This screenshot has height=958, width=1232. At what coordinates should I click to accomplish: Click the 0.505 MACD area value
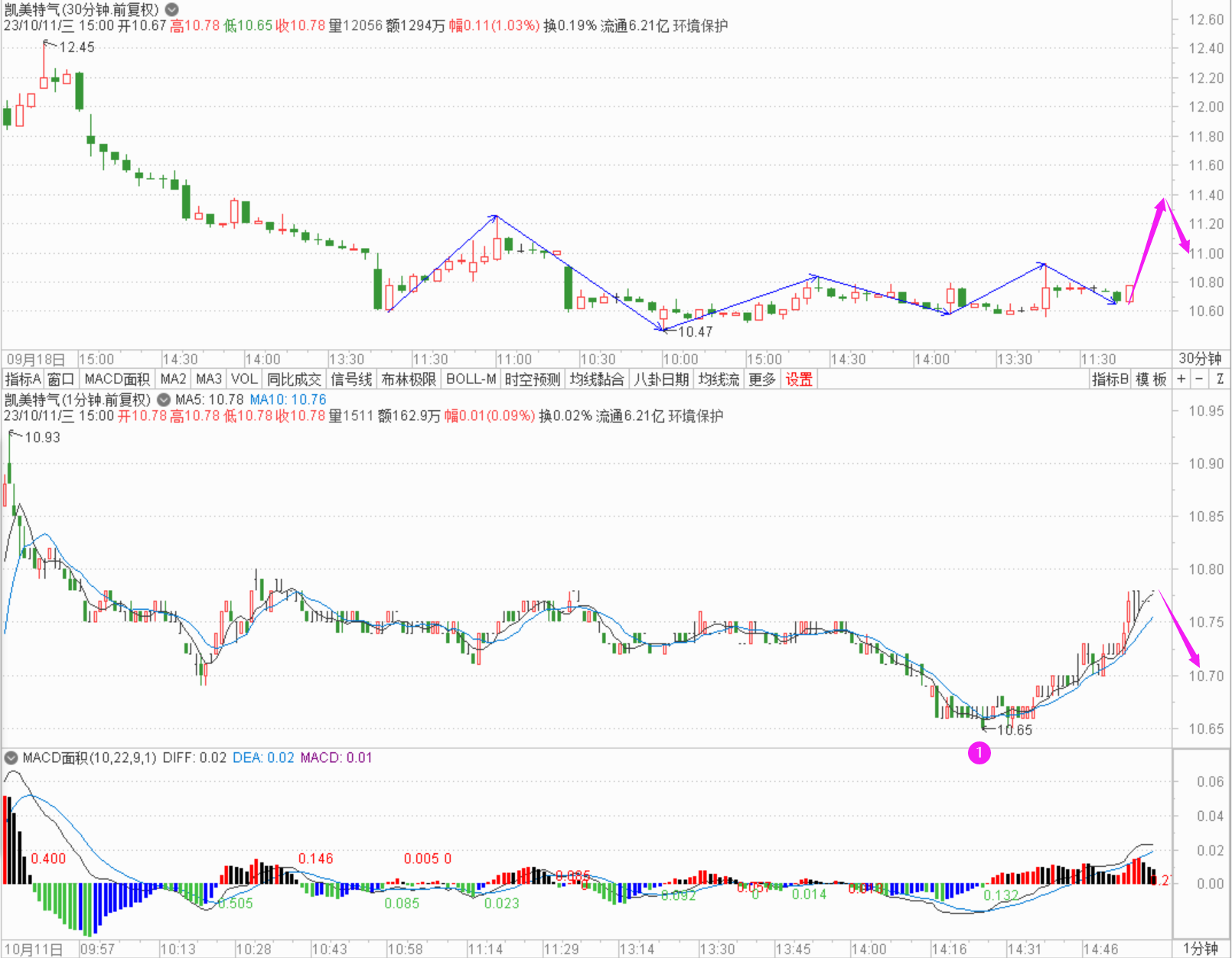coord(235,903)
